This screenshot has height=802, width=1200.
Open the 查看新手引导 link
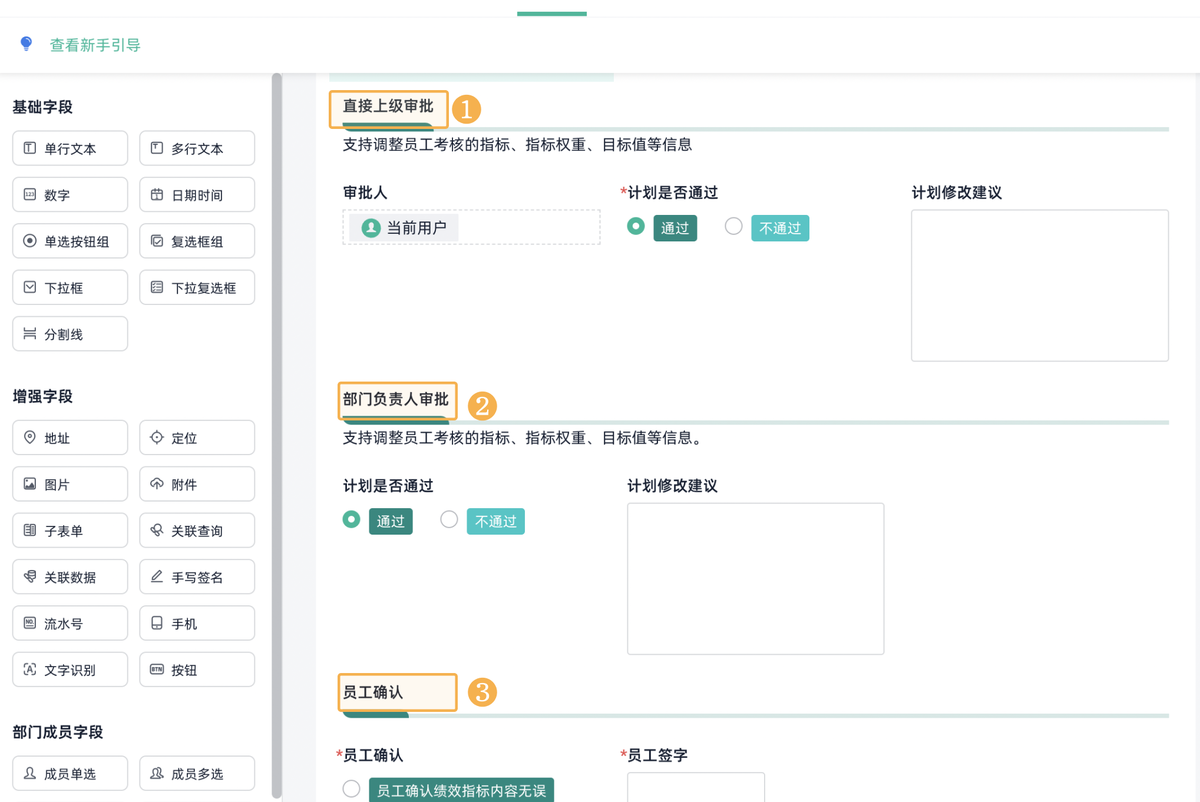click(95, 45)
